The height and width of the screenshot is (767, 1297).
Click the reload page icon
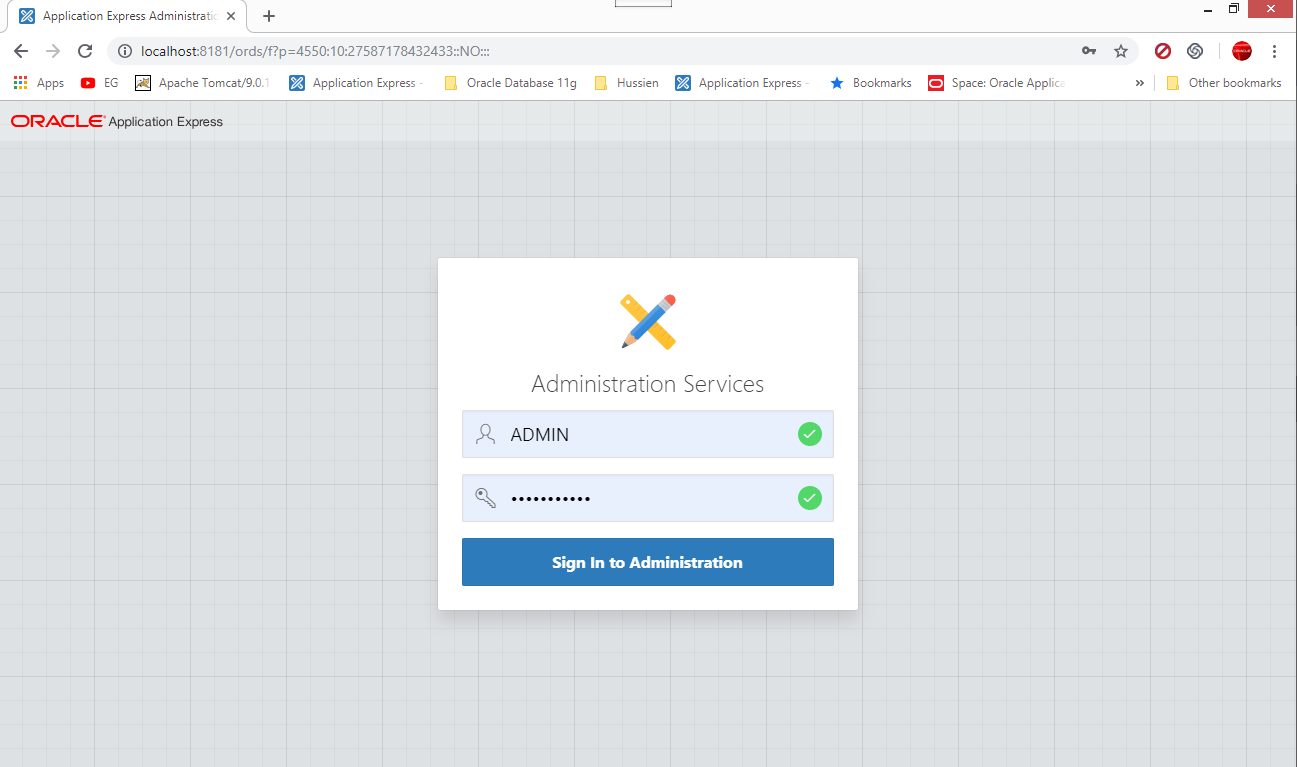[x=85, y=51]
